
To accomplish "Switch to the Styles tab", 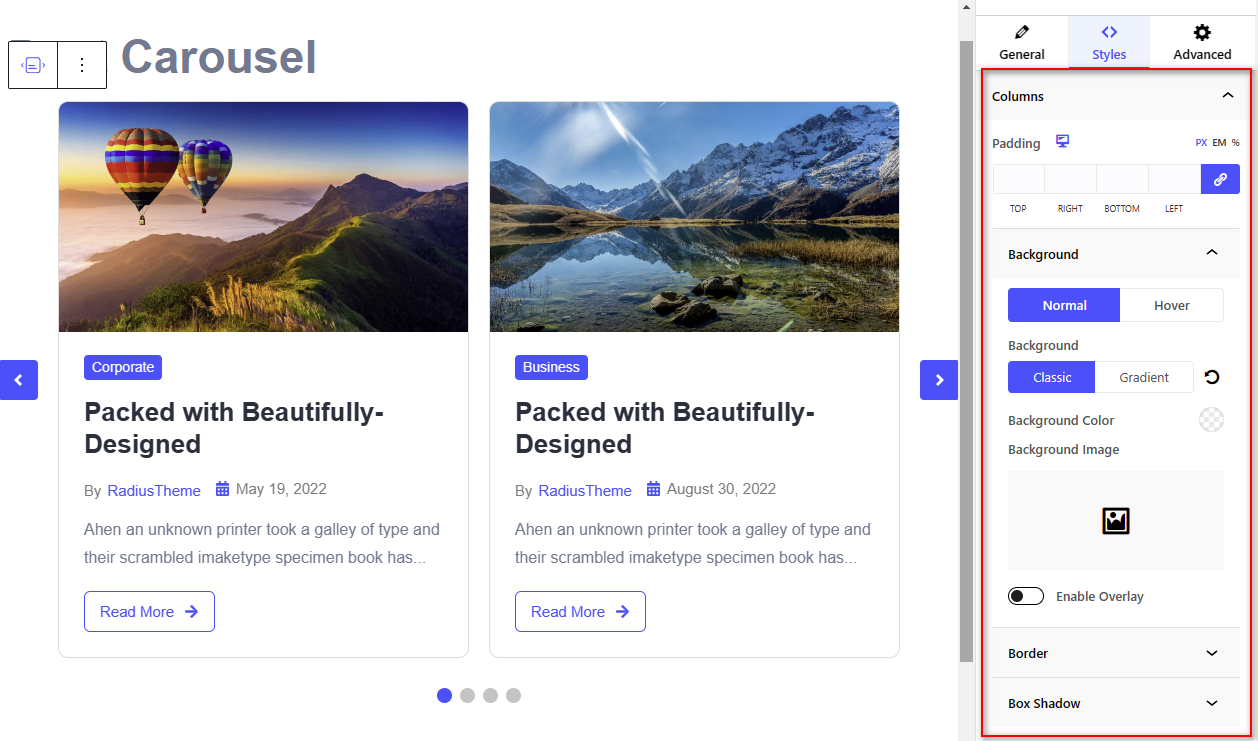I will pyautogui.click(x=1109, y=42).
